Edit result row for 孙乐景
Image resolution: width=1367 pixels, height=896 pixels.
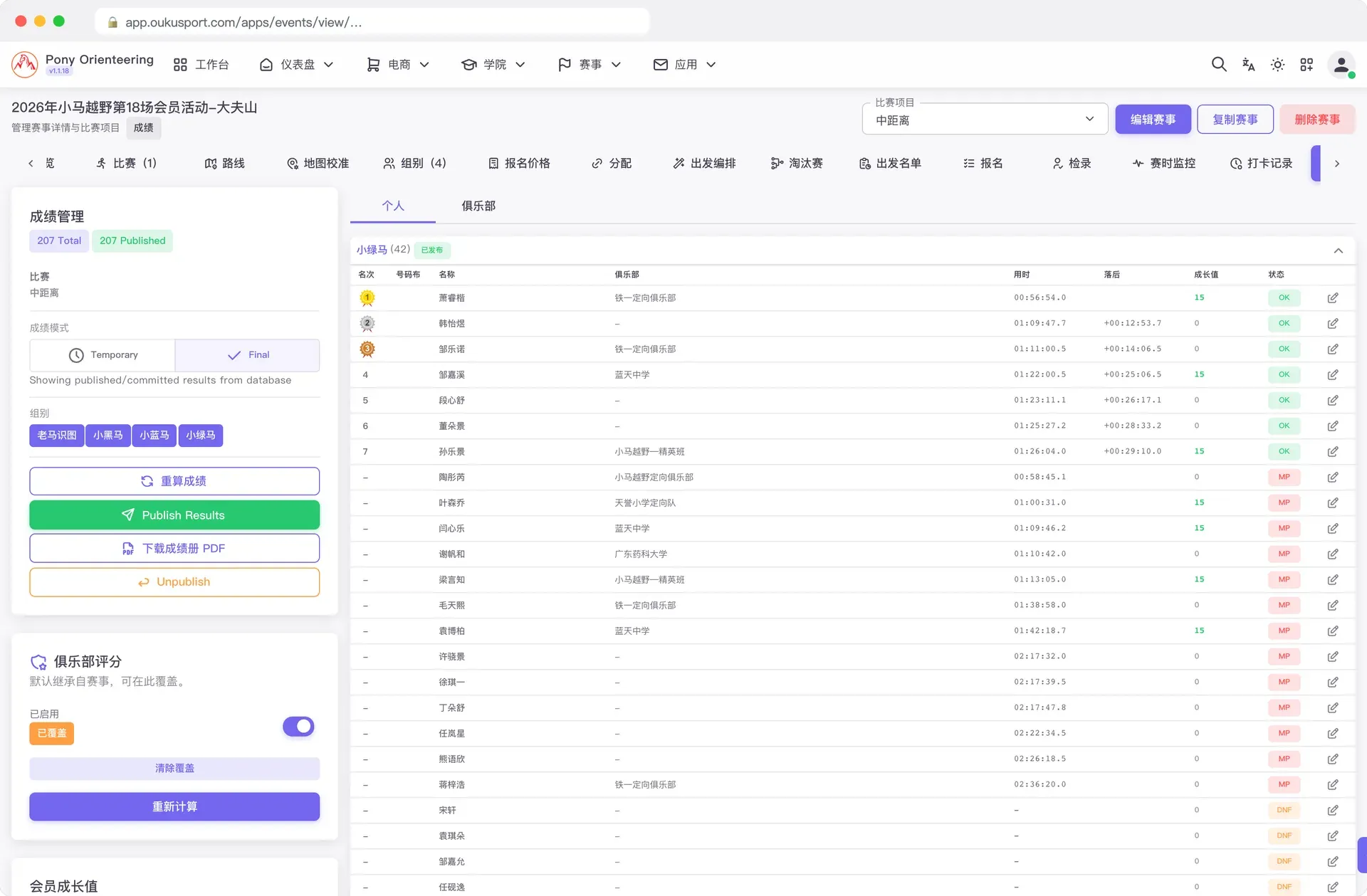[1333, 451]
